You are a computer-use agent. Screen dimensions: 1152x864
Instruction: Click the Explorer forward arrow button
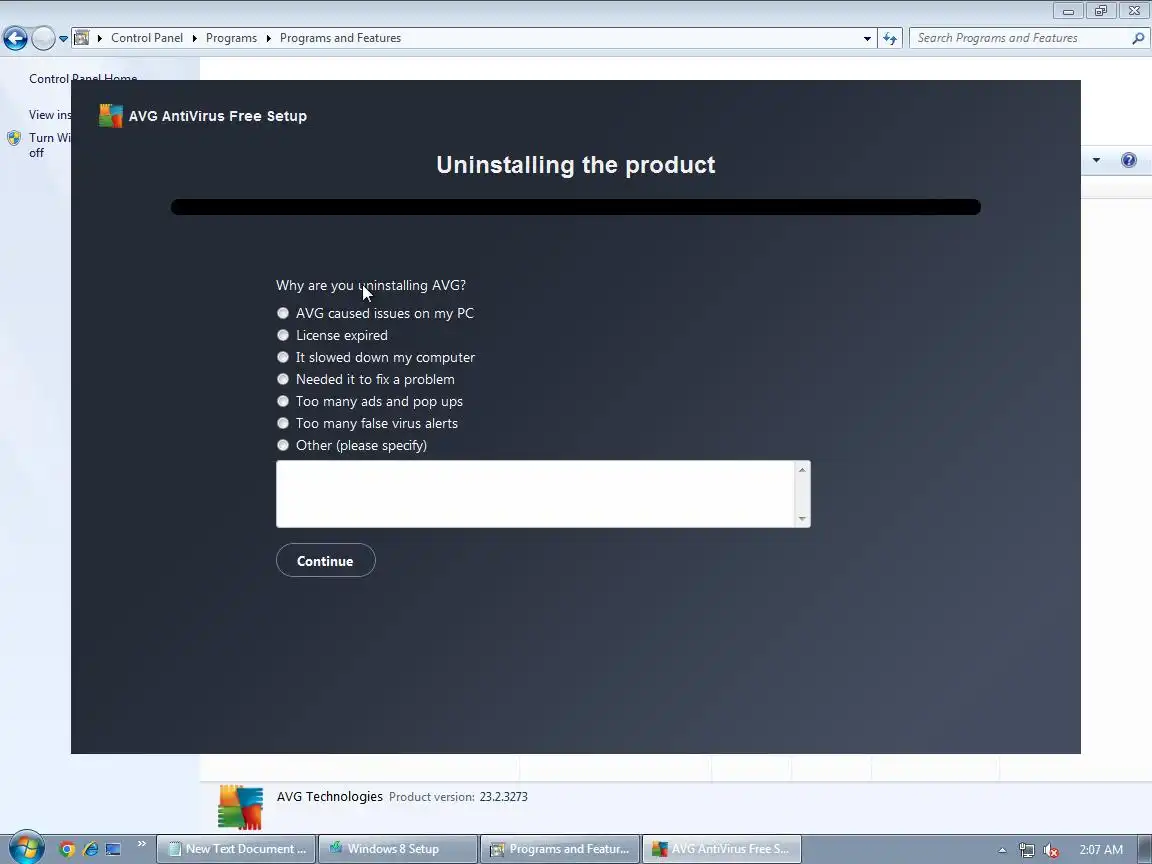pos(43,38)
